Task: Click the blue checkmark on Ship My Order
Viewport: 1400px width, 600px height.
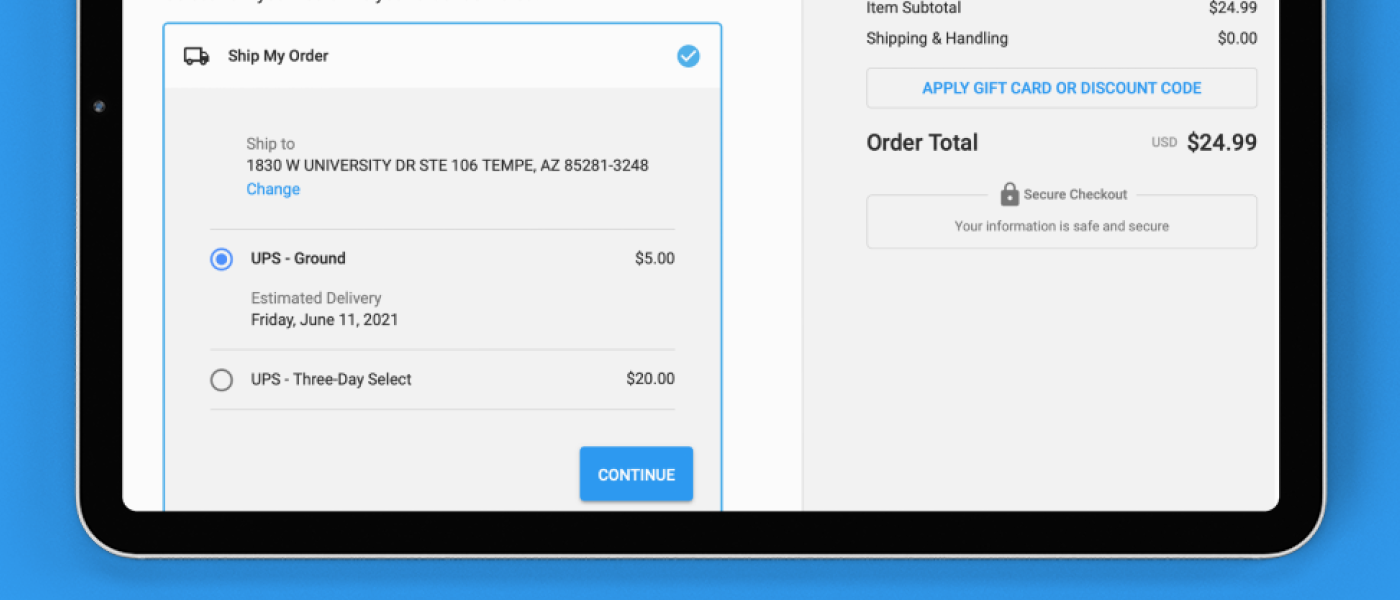Action: pyautogui.click(x=688, y=56)
